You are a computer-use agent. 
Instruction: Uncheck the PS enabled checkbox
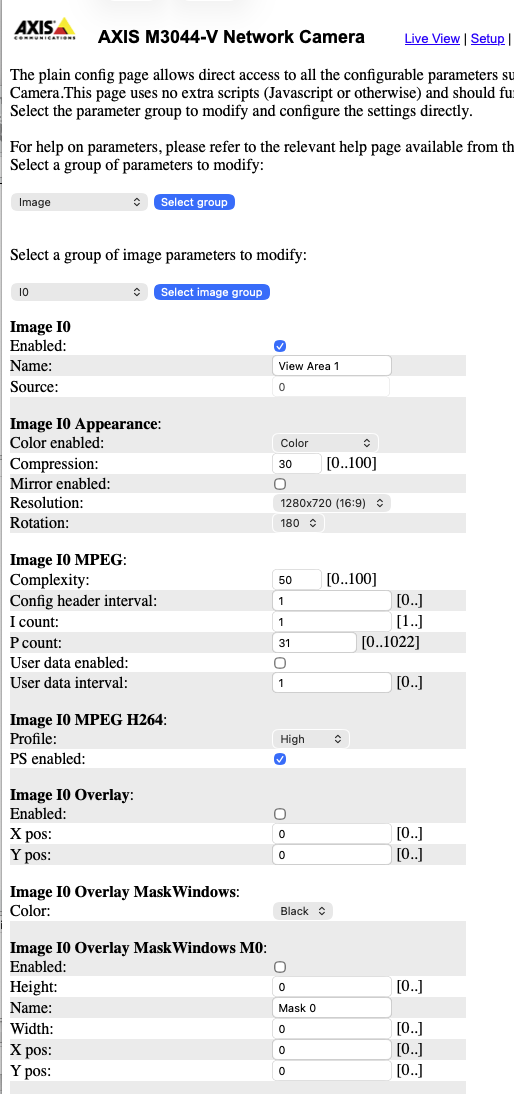coord(280,759)
